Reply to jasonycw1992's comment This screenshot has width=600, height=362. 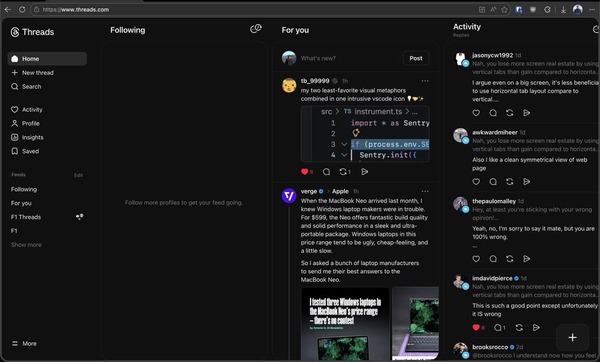pos(493,113)
